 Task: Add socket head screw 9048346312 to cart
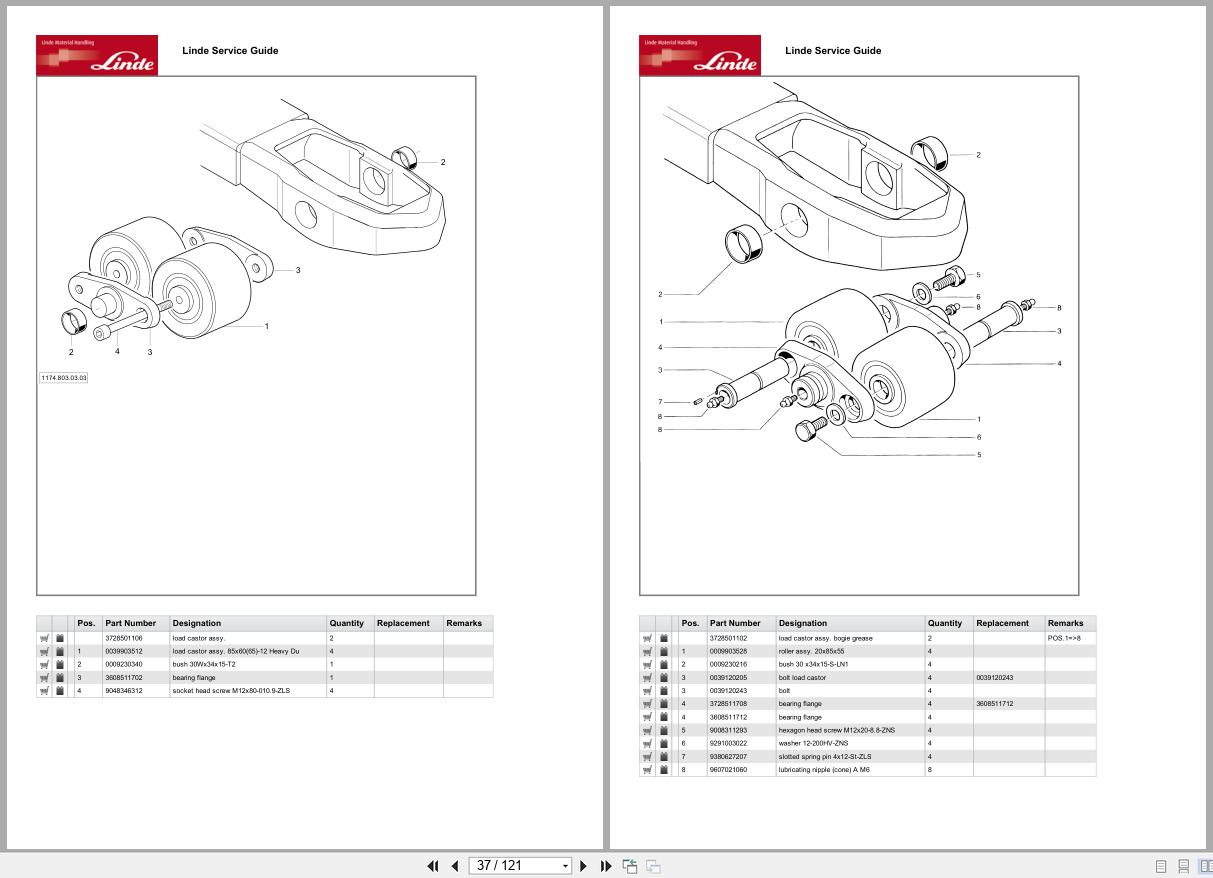[x=45, y=690]
